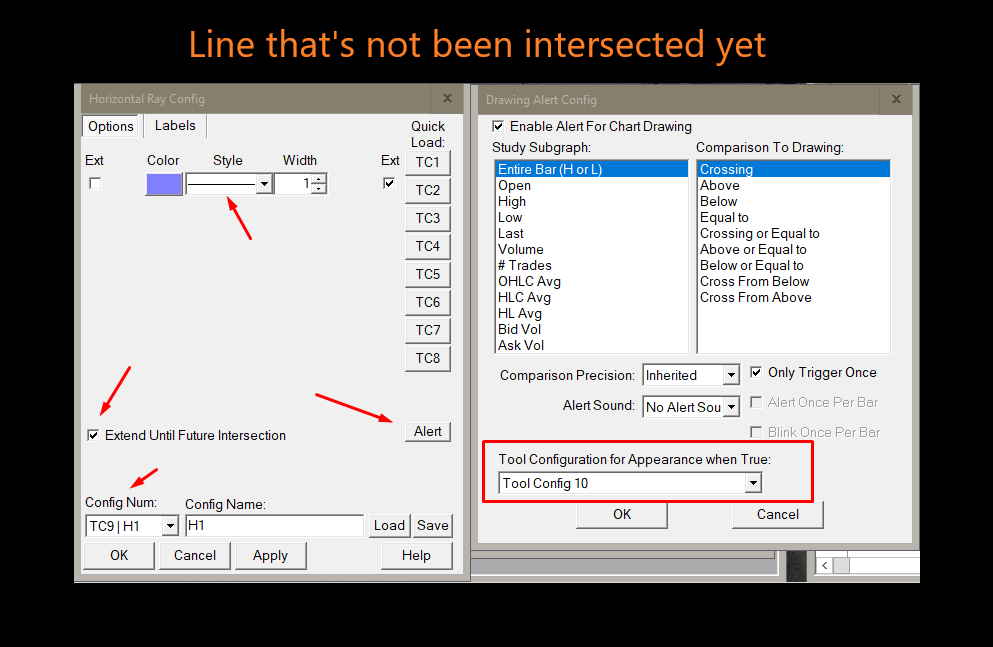Open Comparison Precision dropdown showing Inherited
993x647 pixels.
click(x=691, y=375)
